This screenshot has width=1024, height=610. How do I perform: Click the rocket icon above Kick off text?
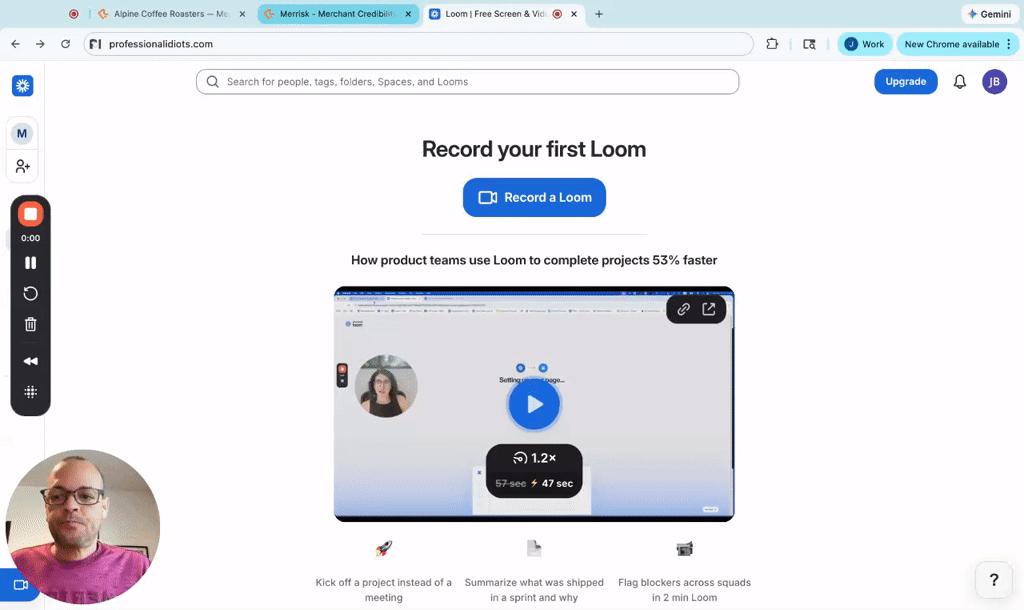click(383, 549)
